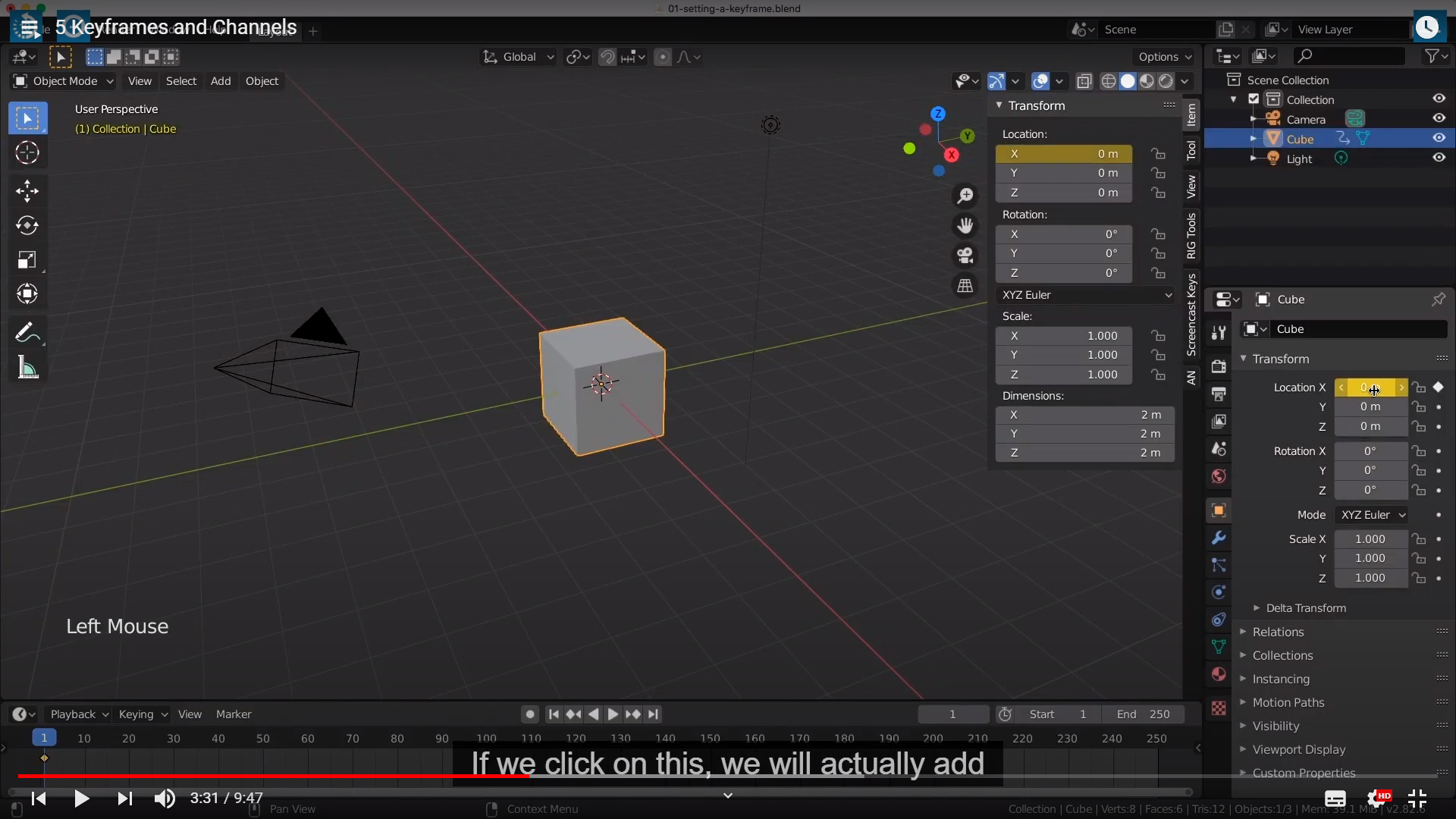Click the 3D Cursor tool
This screenshot has width=1456, height=819.
point(27,153)
